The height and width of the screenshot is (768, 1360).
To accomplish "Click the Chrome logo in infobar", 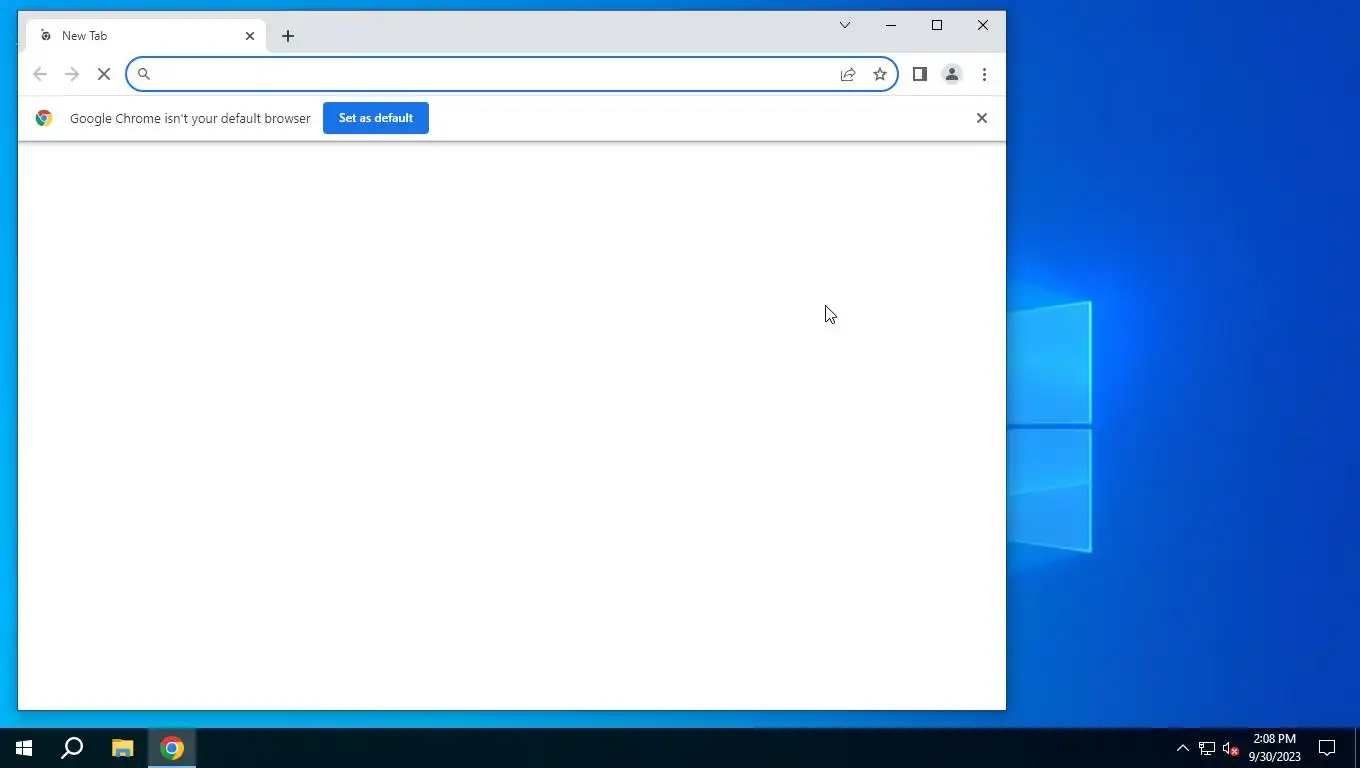I will coord(44,118).
